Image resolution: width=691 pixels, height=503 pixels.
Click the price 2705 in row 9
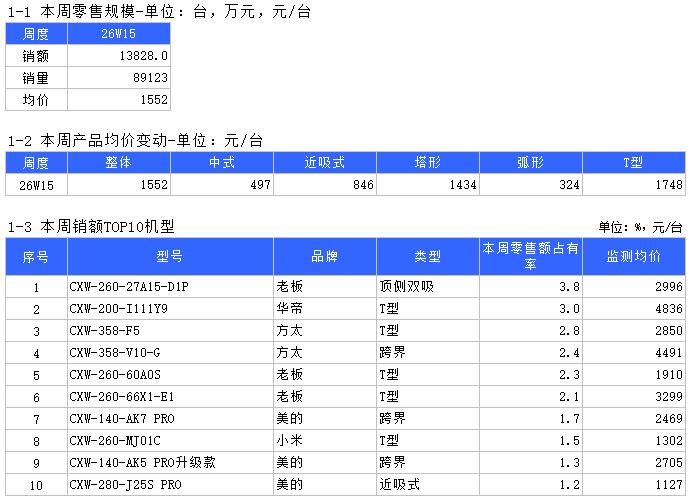click(669, 462)
